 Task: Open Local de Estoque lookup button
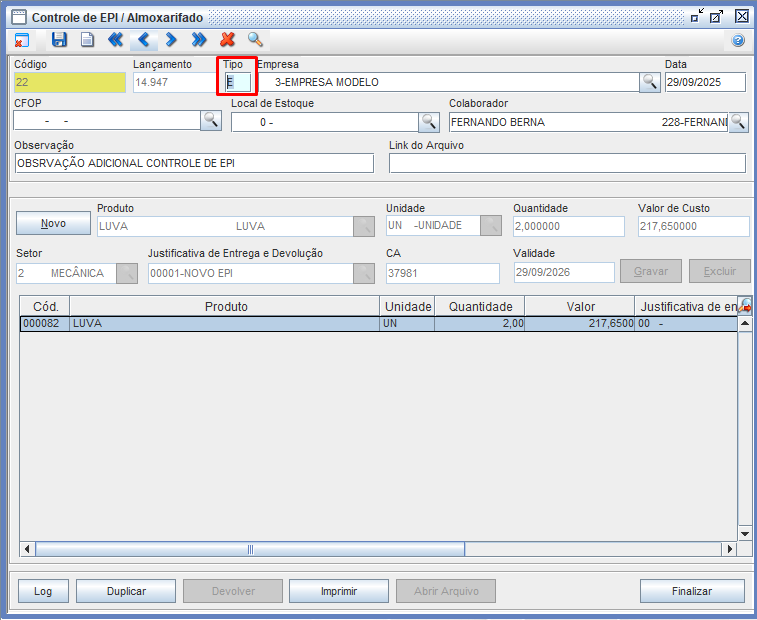pyautogui.click(x=429, y=122)
